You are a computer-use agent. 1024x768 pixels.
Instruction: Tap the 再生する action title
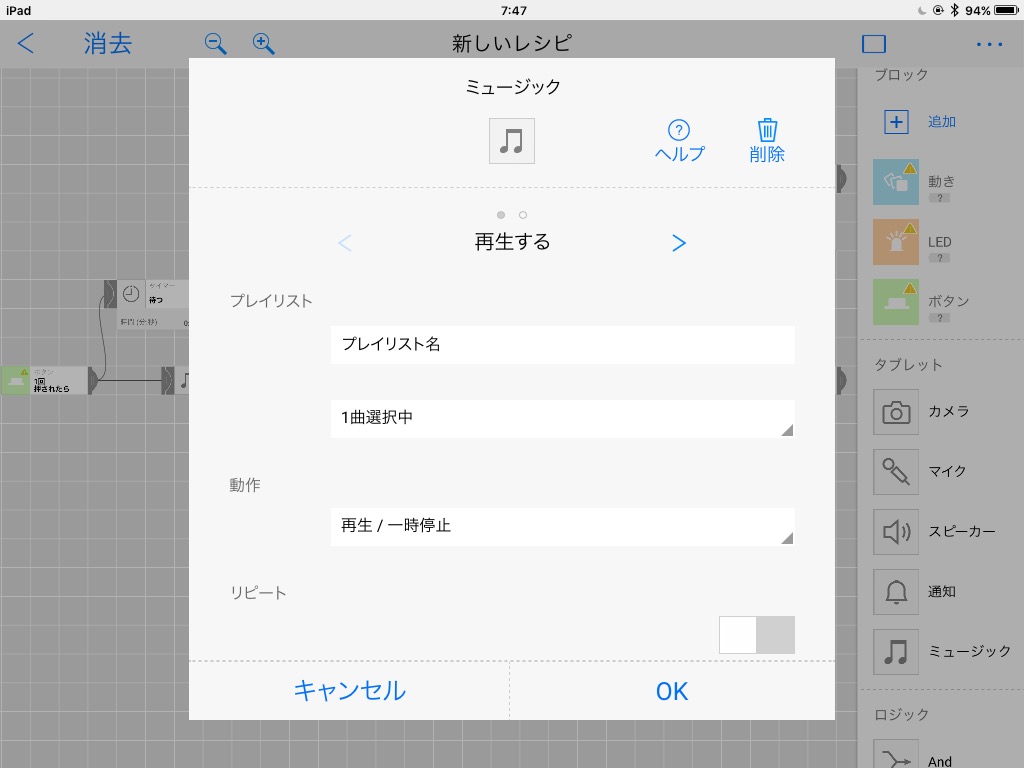point(513,242)
